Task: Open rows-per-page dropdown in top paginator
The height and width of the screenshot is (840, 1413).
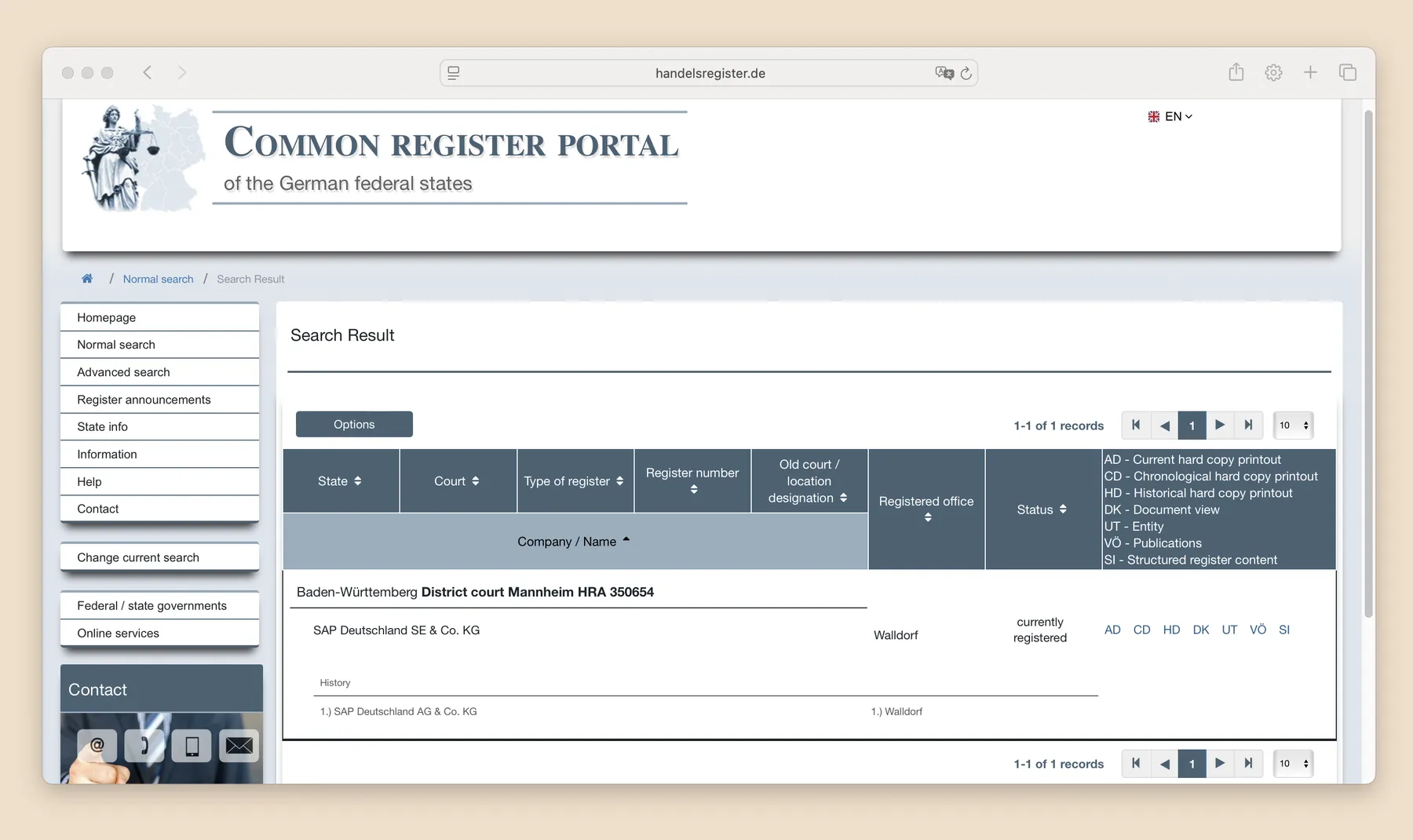Action: (x=1294, y=425)
